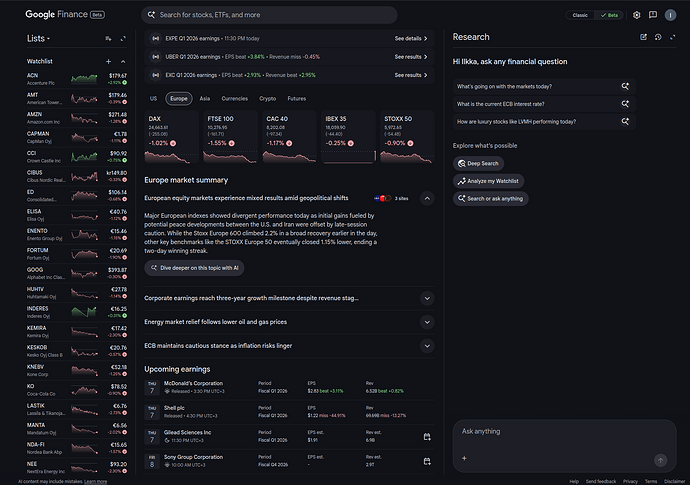
Task: Click the EXC earnings live icon
Action: coord(156,75)
